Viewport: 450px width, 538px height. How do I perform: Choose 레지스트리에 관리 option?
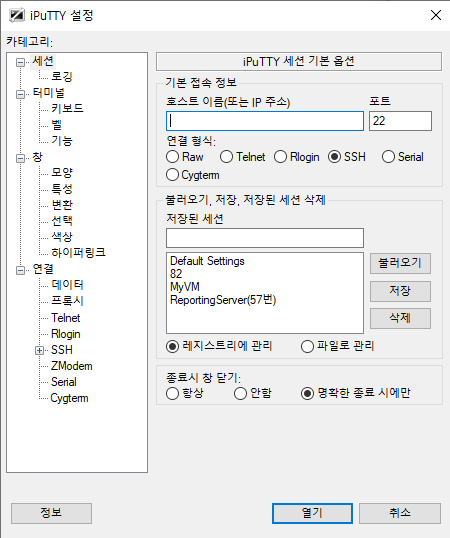[x=219, y=346]
